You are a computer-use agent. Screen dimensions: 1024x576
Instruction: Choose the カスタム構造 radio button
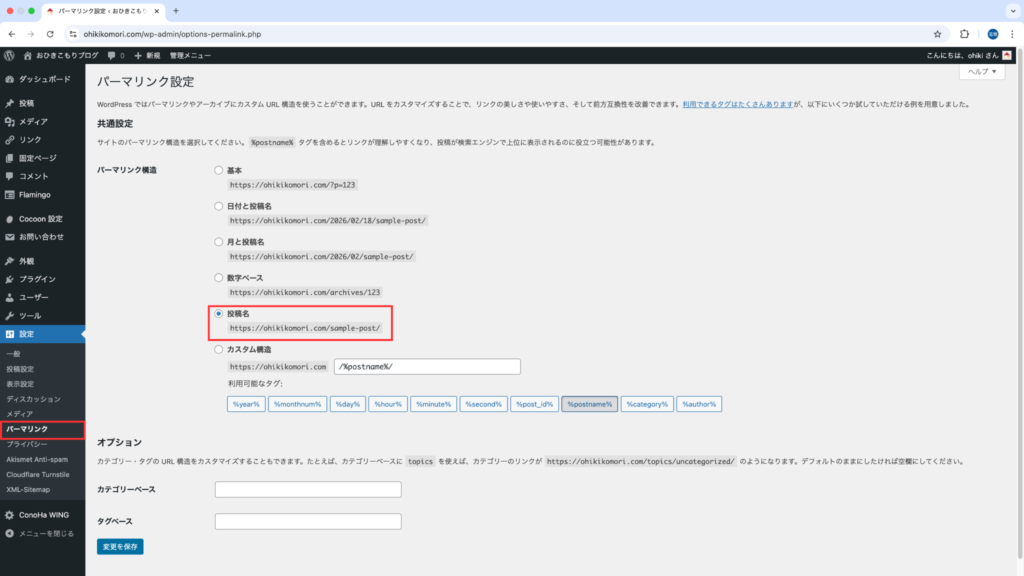pyautogui.click(x=219, y=349)
